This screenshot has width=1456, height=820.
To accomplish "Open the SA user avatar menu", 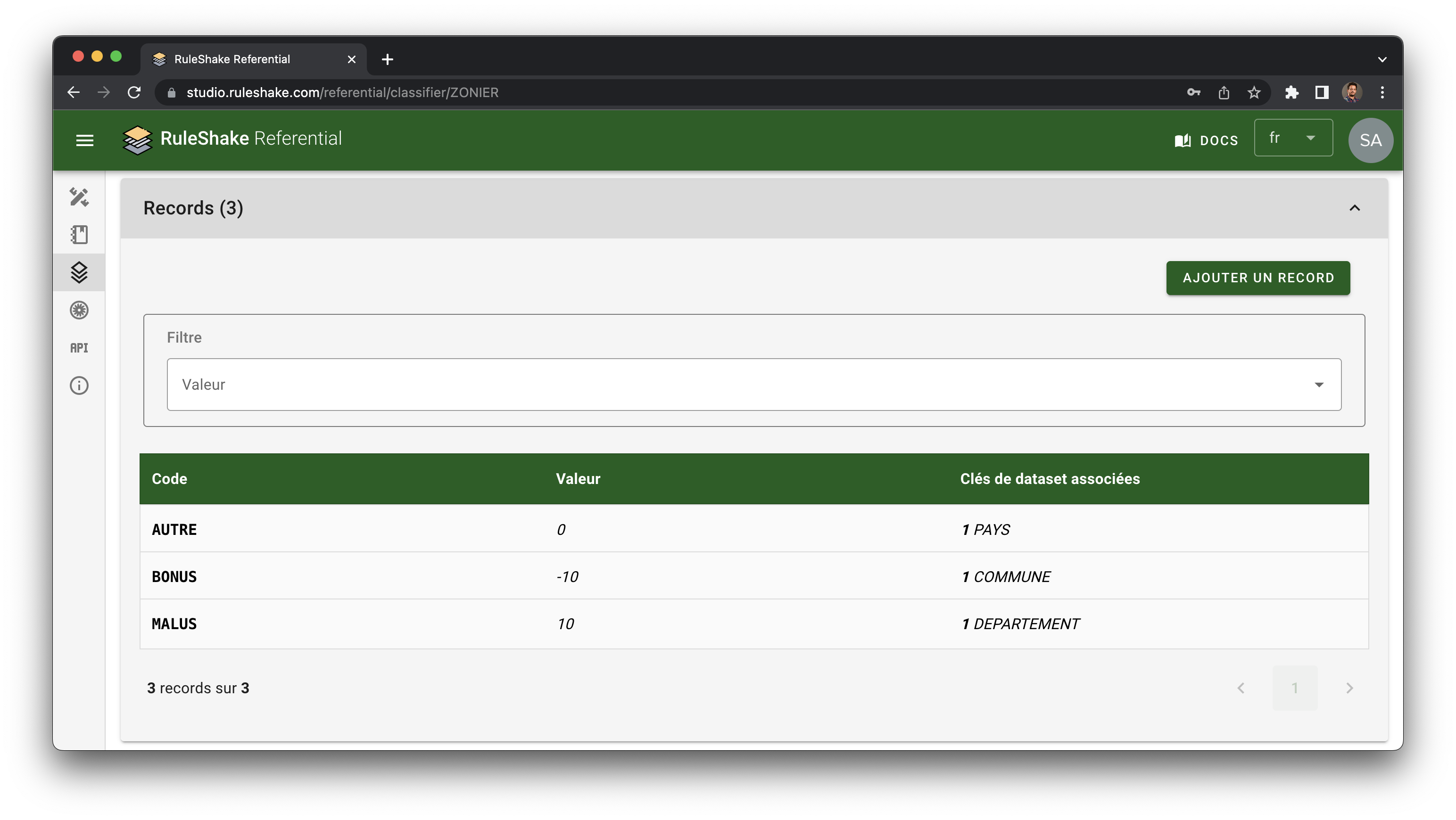I will 1370,140.
